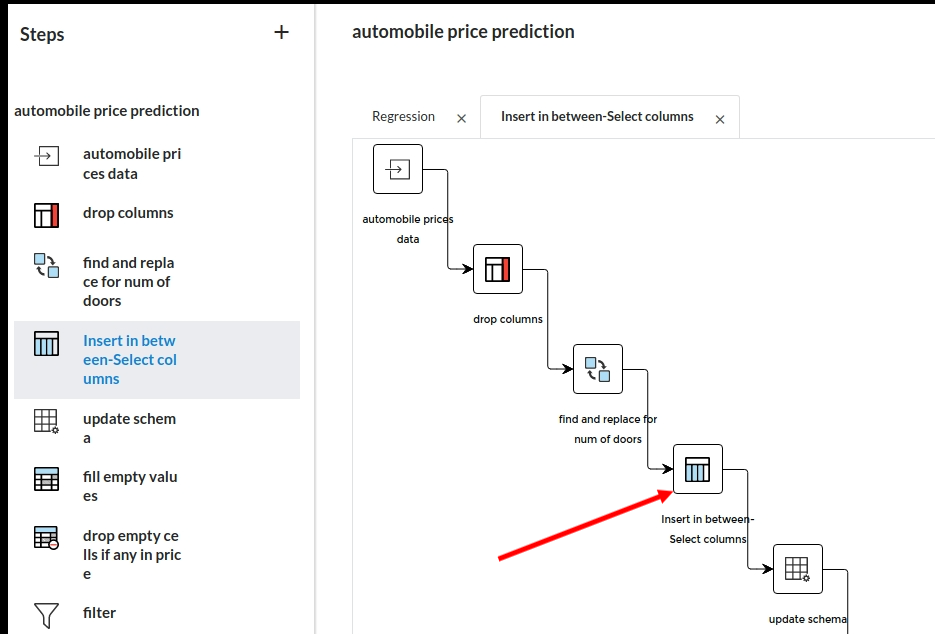Click the Insert in between-Select columns node

698,469
